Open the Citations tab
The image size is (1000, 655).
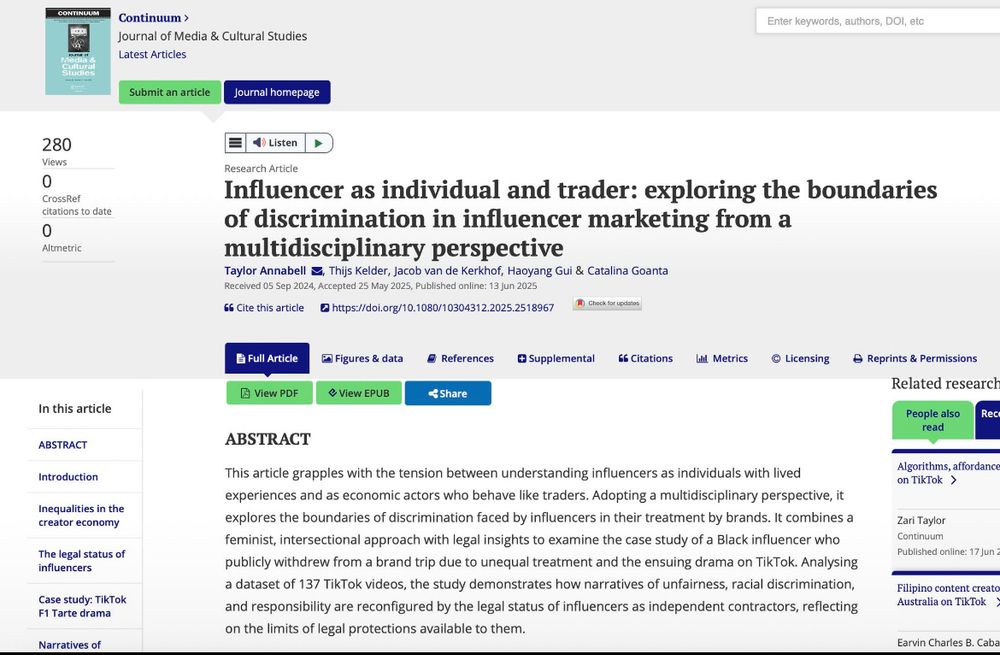tap(645, 358)
